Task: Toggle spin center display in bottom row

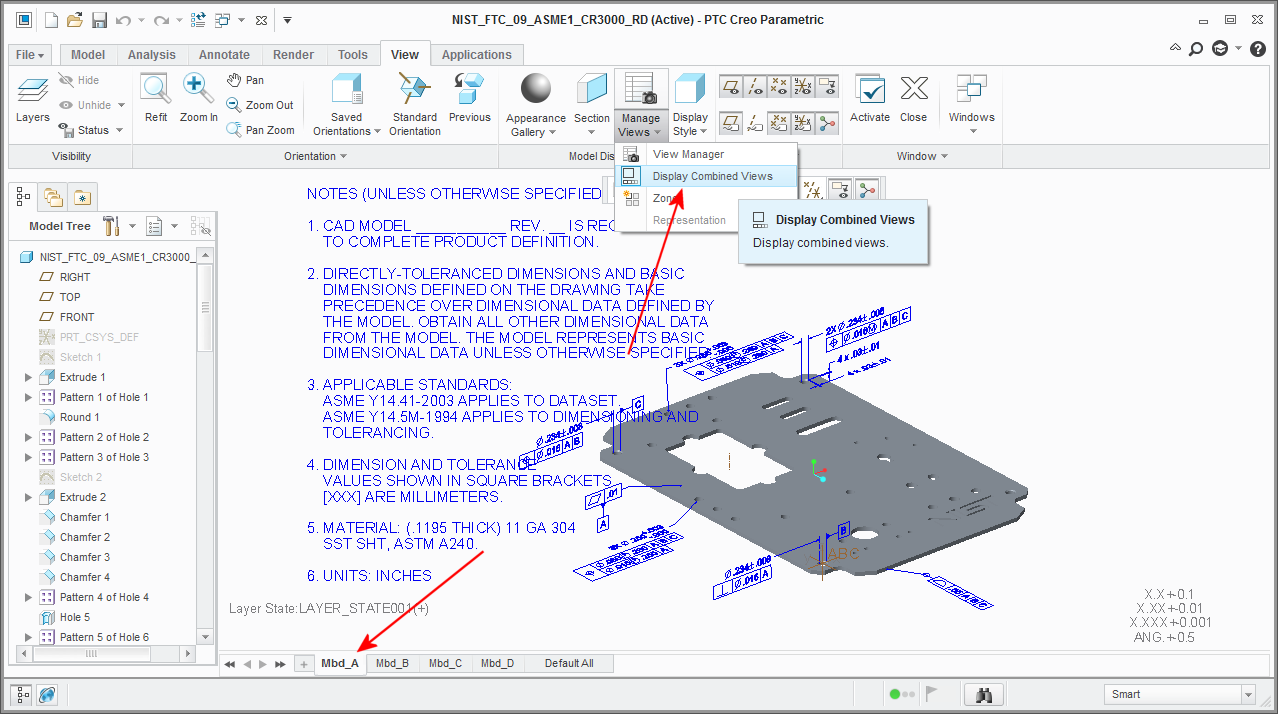Action: point(827,123)
